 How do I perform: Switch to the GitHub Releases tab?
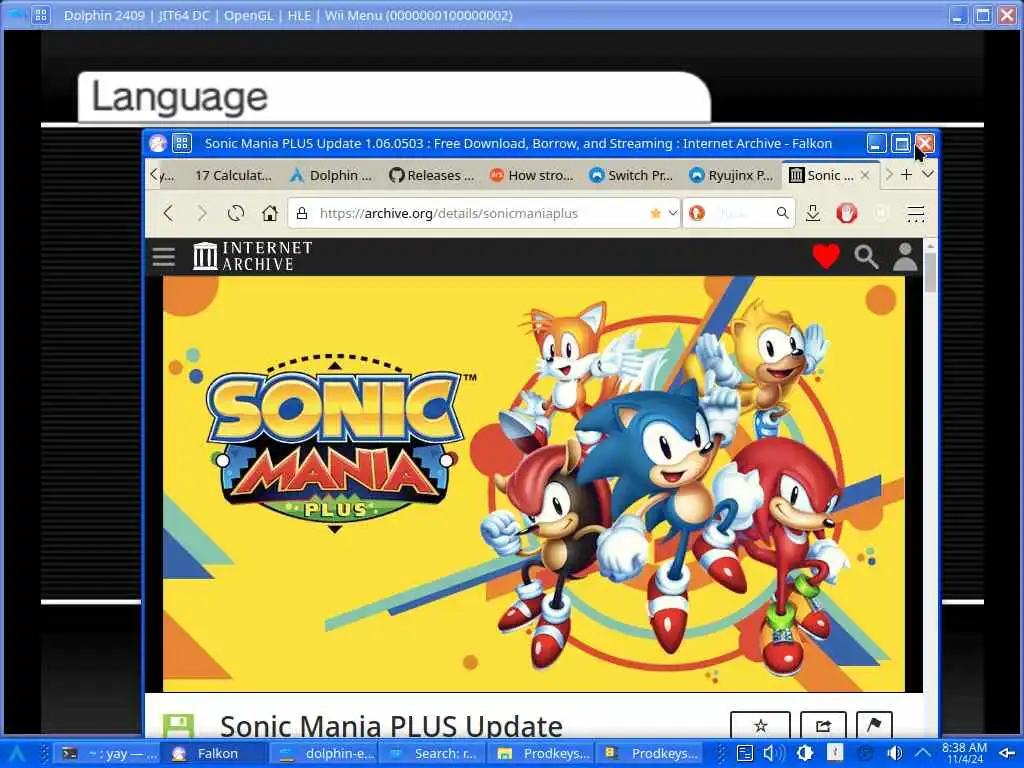pyautogui.click(x=431, y=175)
